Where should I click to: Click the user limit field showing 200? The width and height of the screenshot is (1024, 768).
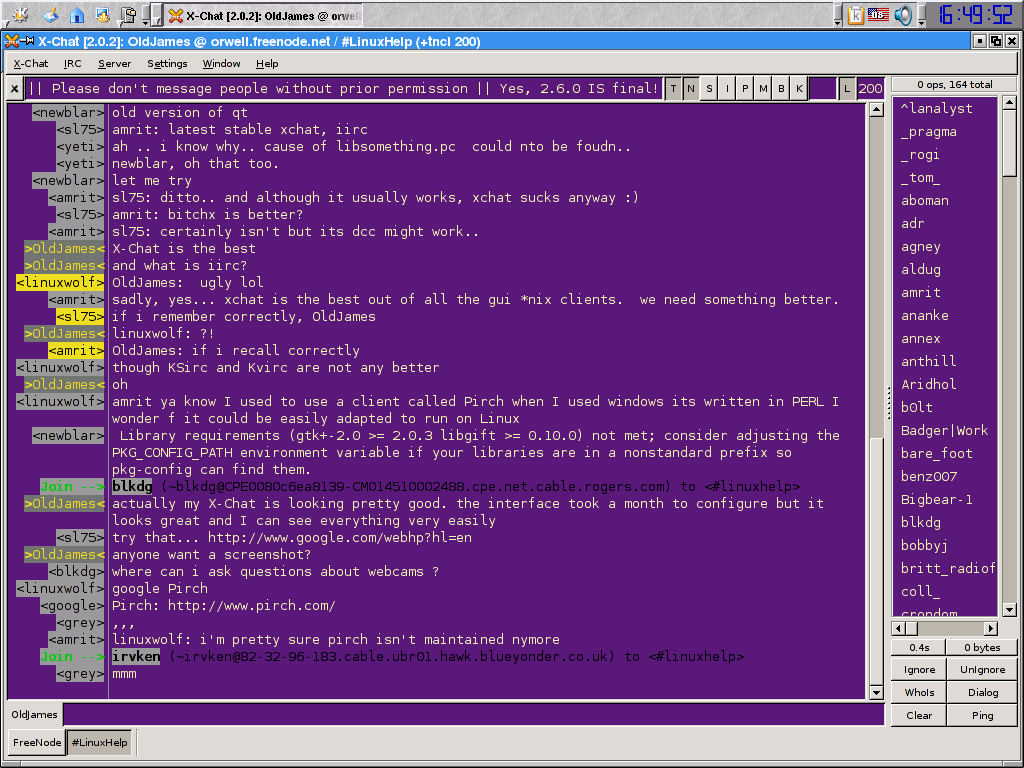pos(871,89)
